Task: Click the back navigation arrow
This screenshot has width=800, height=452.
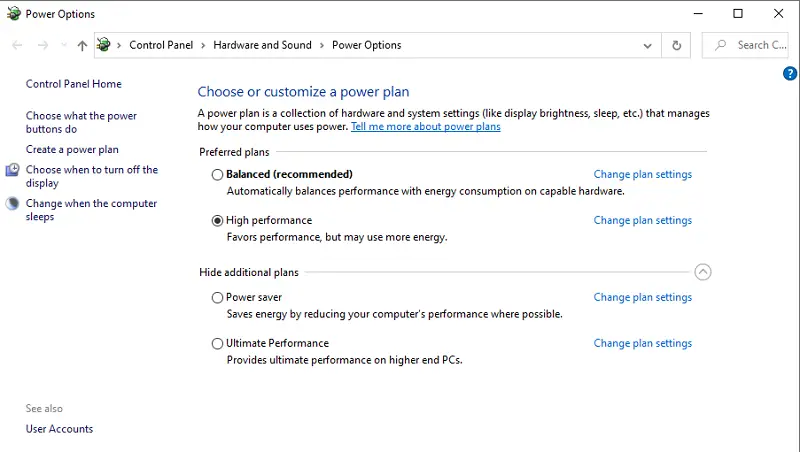Action: click(x=17, y=45)
